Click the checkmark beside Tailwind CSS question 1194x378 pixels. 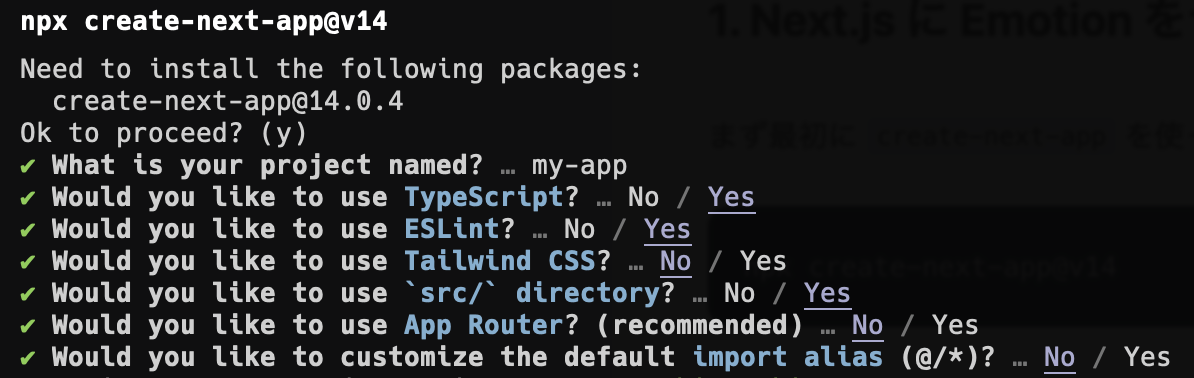(x=27, y=261)
